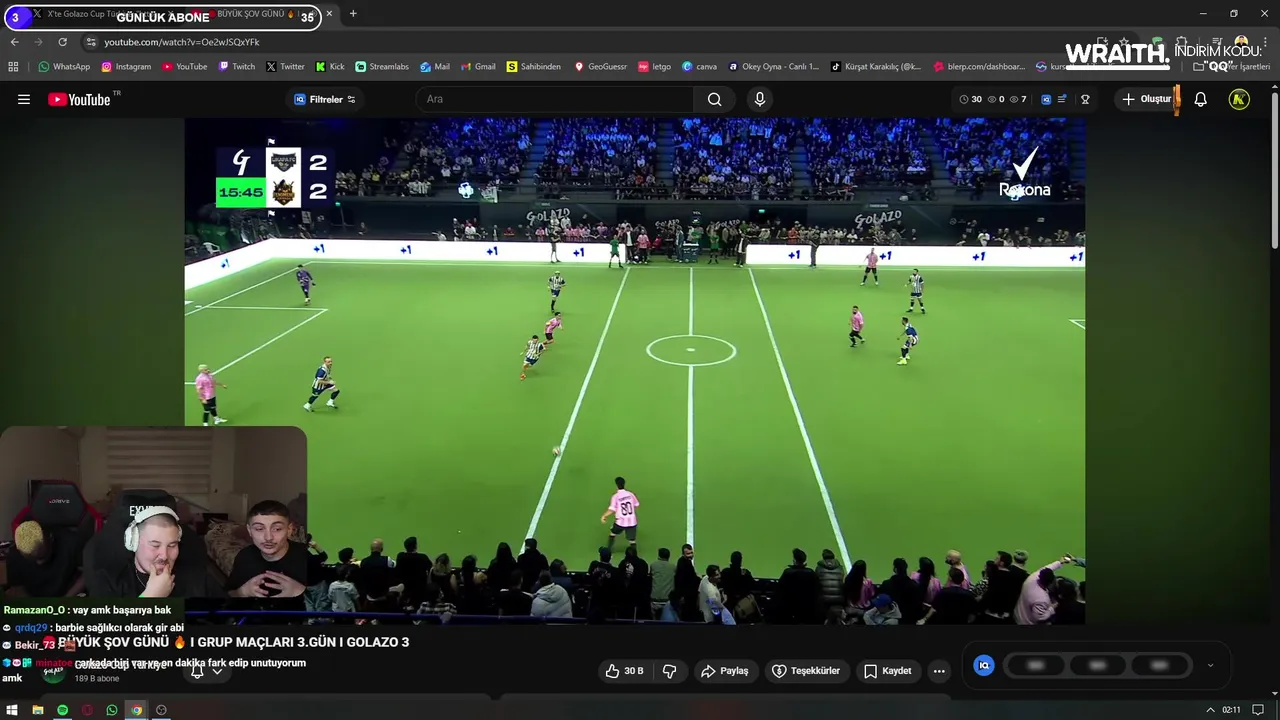This screenshot has width=1280, height=720.
Task: Focus the Ara search field
Action: click(x=555, y=99)
